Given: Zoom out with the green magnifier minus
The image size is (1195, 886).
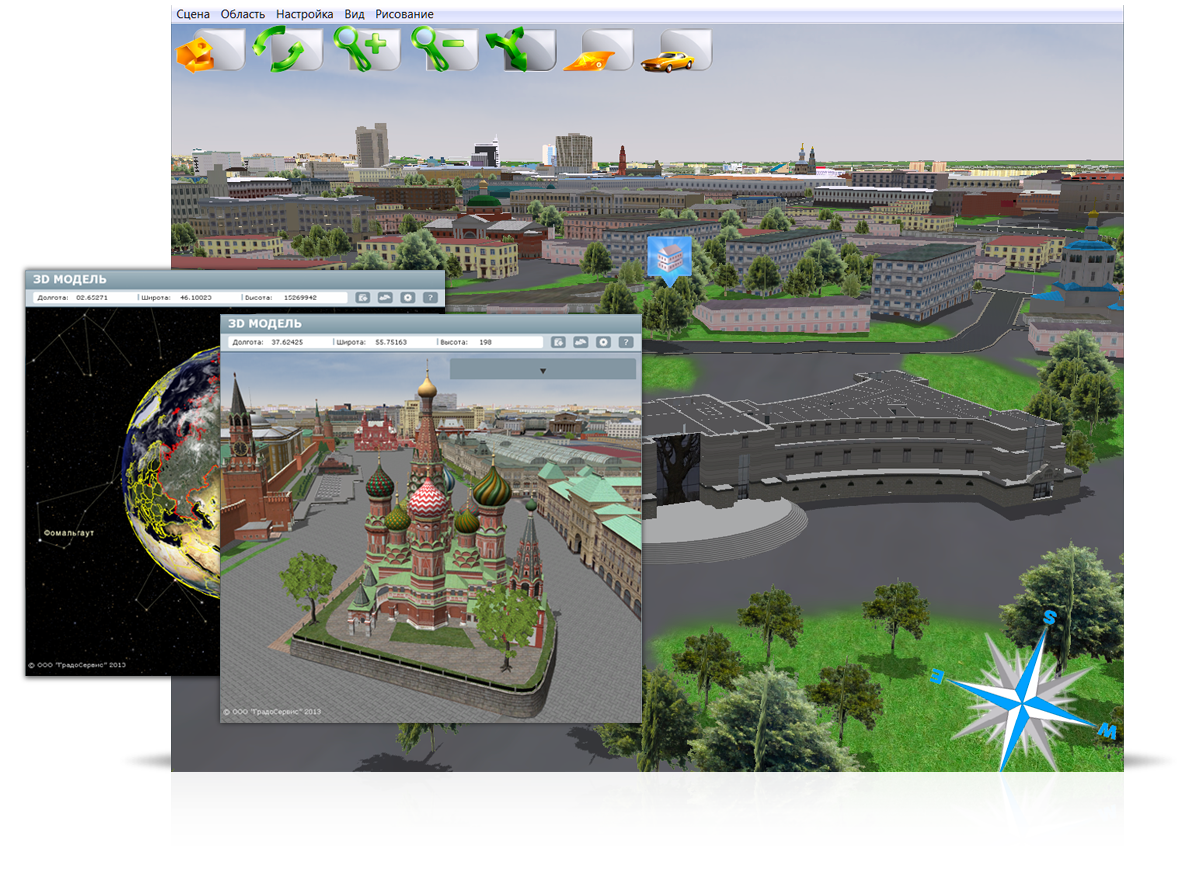Looking at the screenshot, I should 443,50.
